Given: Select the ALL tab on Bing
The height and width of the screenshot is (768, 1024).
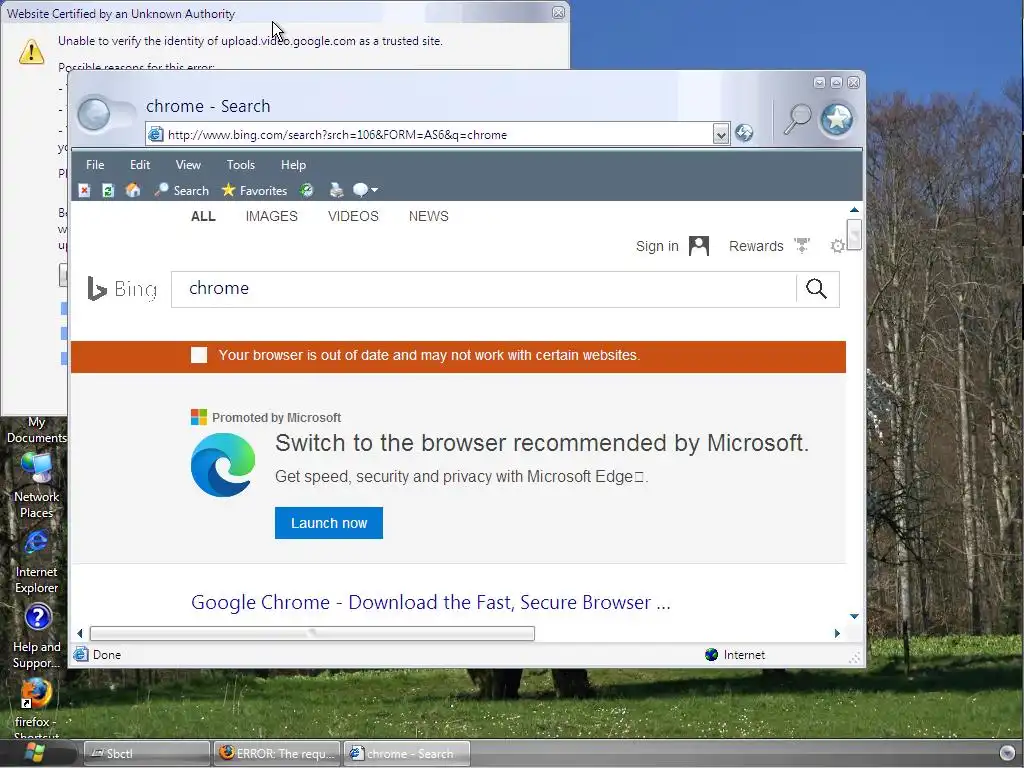Looking at the screenshot, I should point(203,216).
